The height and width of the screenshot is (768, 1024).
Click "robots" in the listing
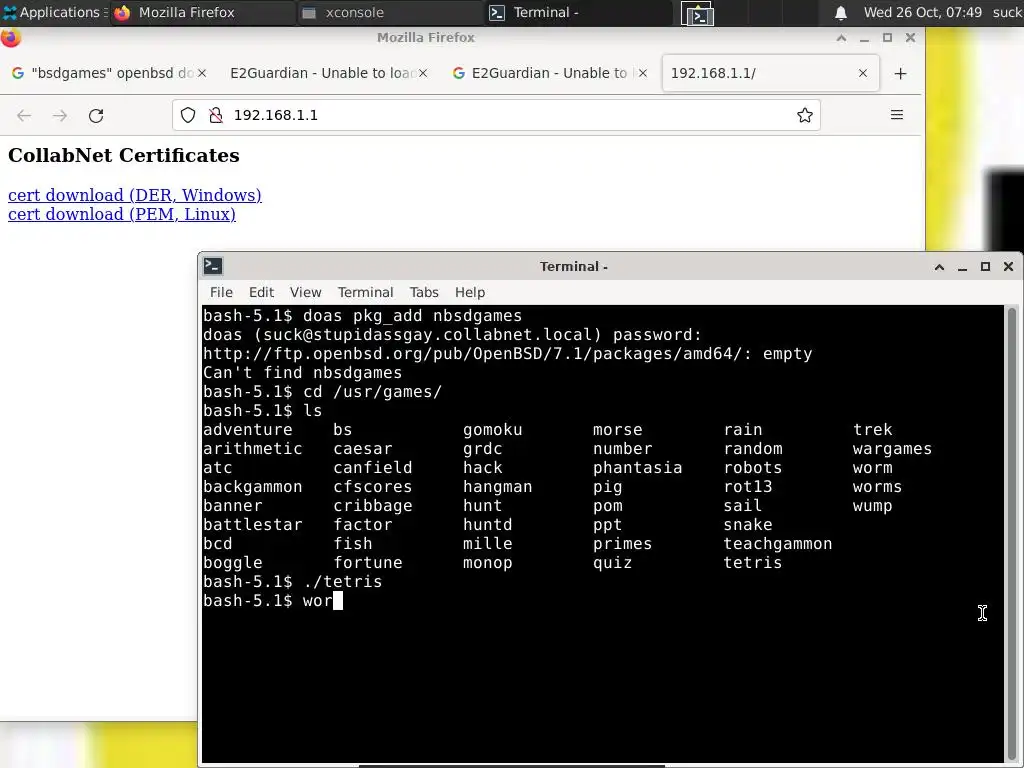click(752, 468)
